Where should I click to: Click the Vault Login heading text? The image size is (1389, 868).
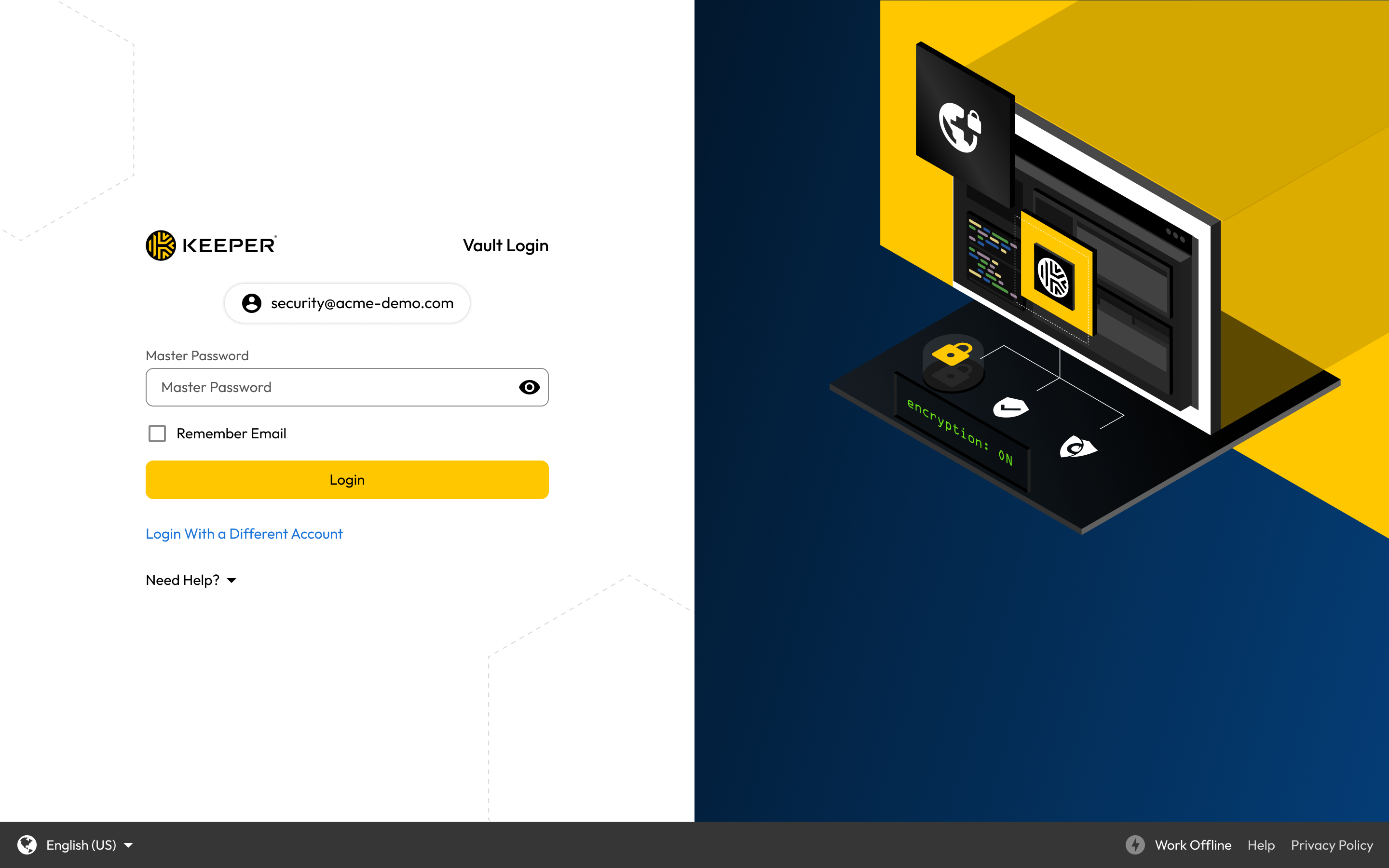505,246
